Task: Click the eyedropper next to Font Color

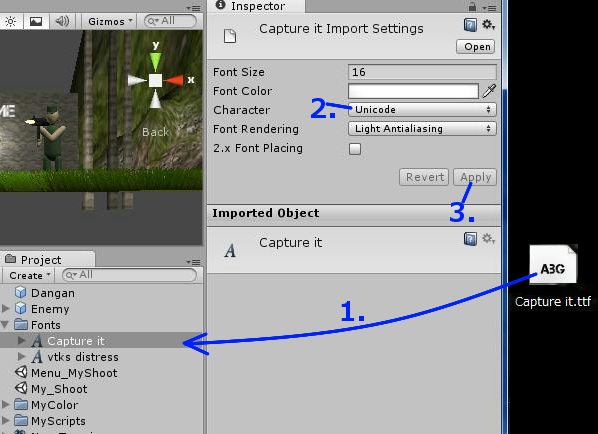Action: 489,91
